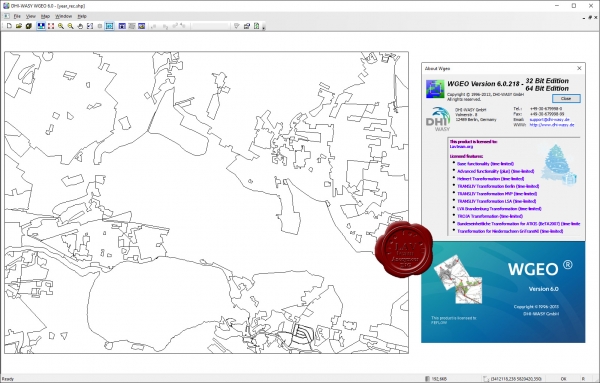Open the View menu
The image size is (600, 383).
(31, 16)
